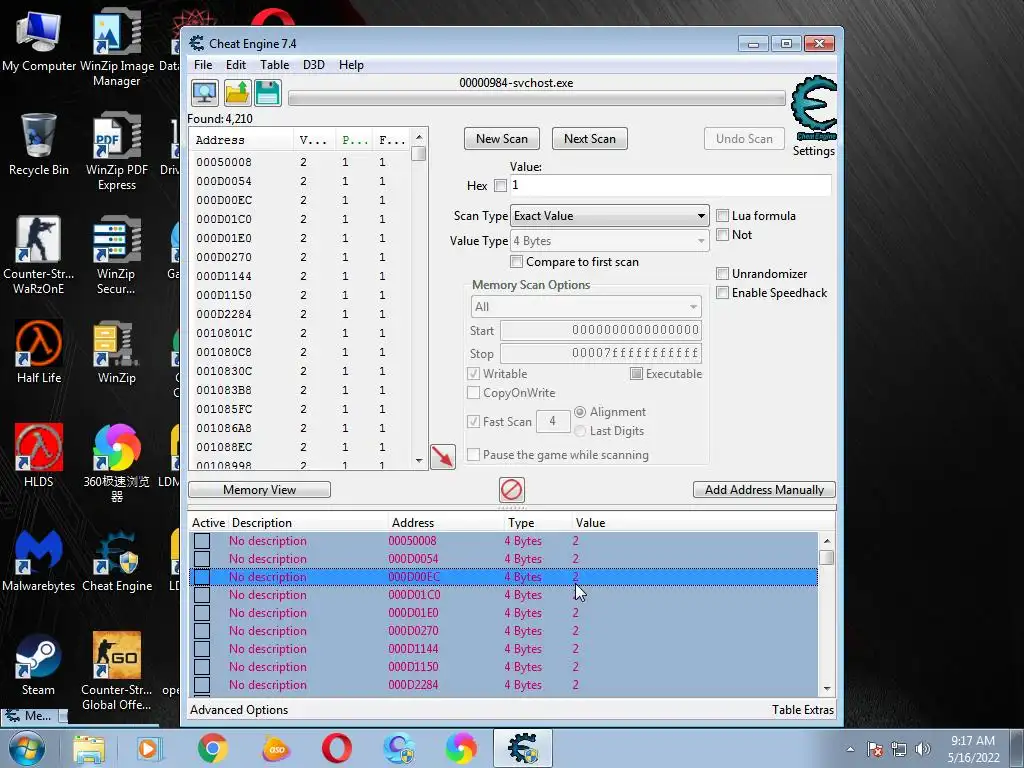Click the red clear address list icon
This screenshot has height=768, width=1024.
tap(511, 489)
